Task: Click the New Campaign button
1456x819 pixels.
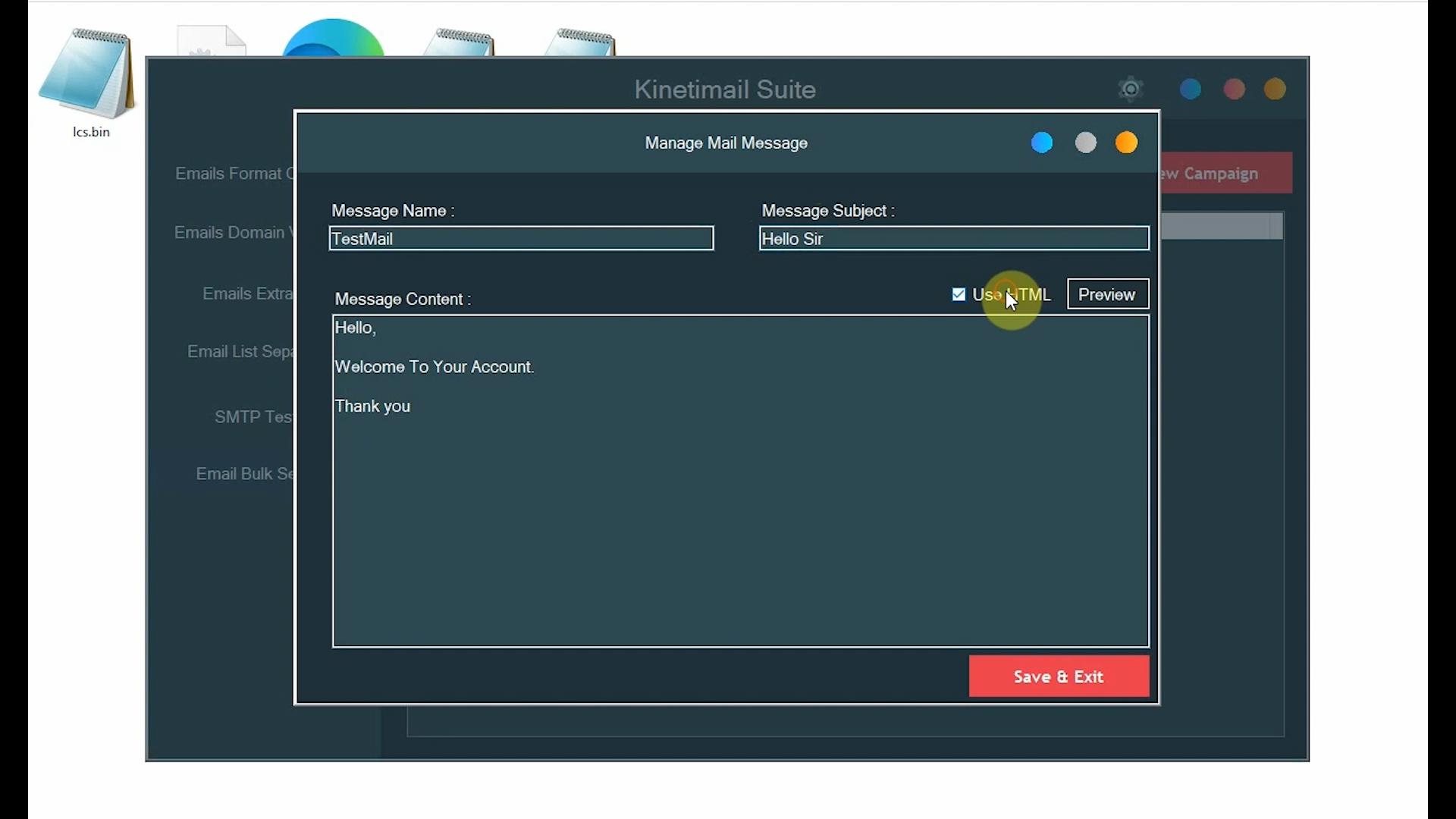Action: click(x=1225, y=174)
